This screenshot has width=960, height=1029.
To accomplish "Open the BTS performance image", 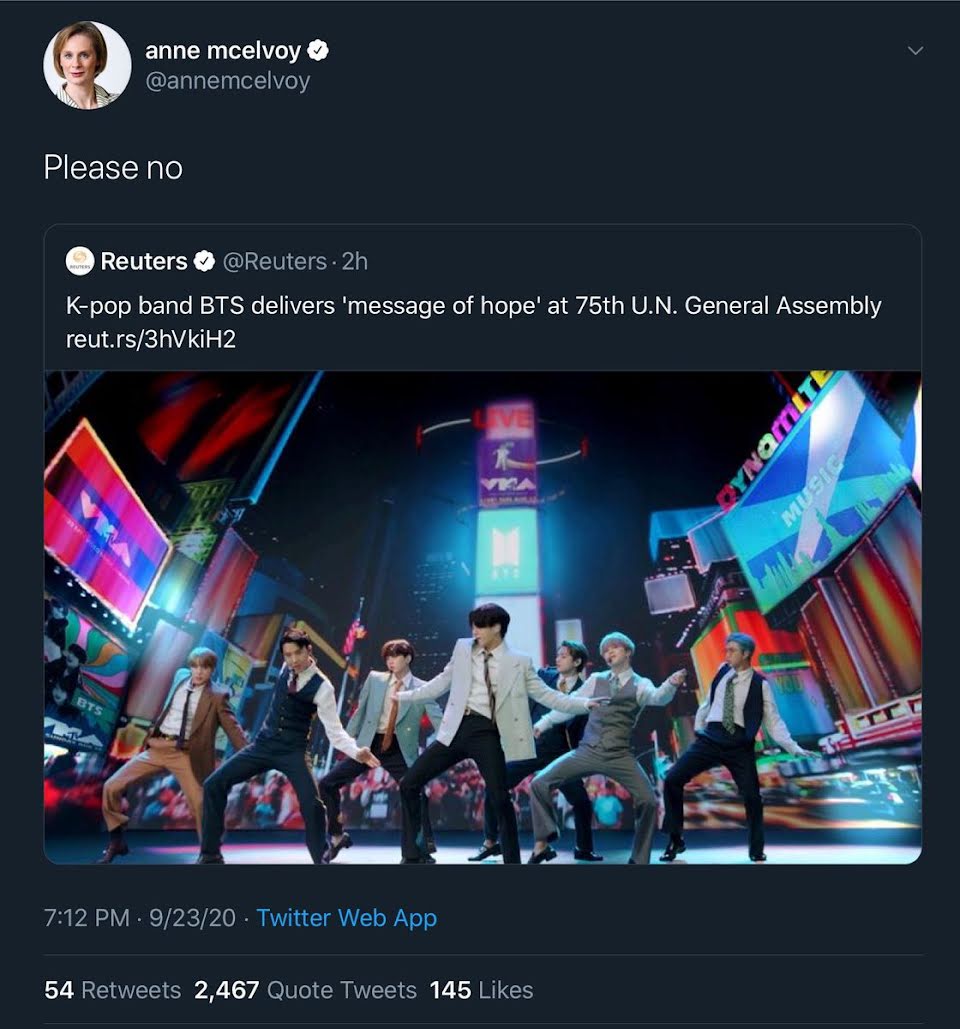I will pos(482,617).
